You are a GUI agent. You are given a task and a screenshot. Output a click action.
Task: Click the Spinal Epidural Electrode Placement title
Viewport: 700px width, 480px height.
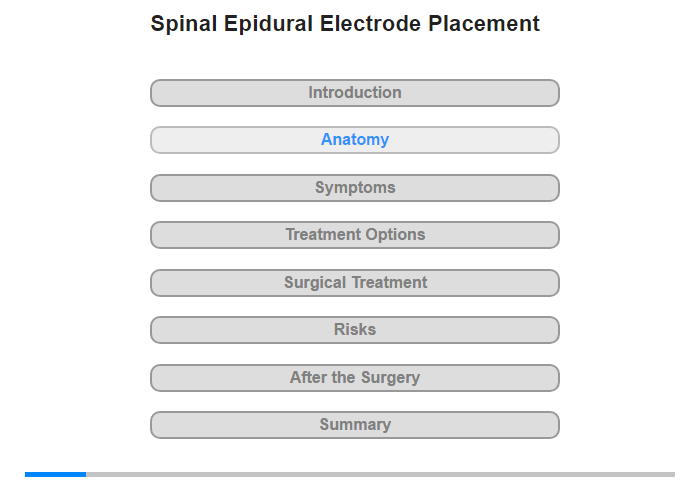(345, 24)
